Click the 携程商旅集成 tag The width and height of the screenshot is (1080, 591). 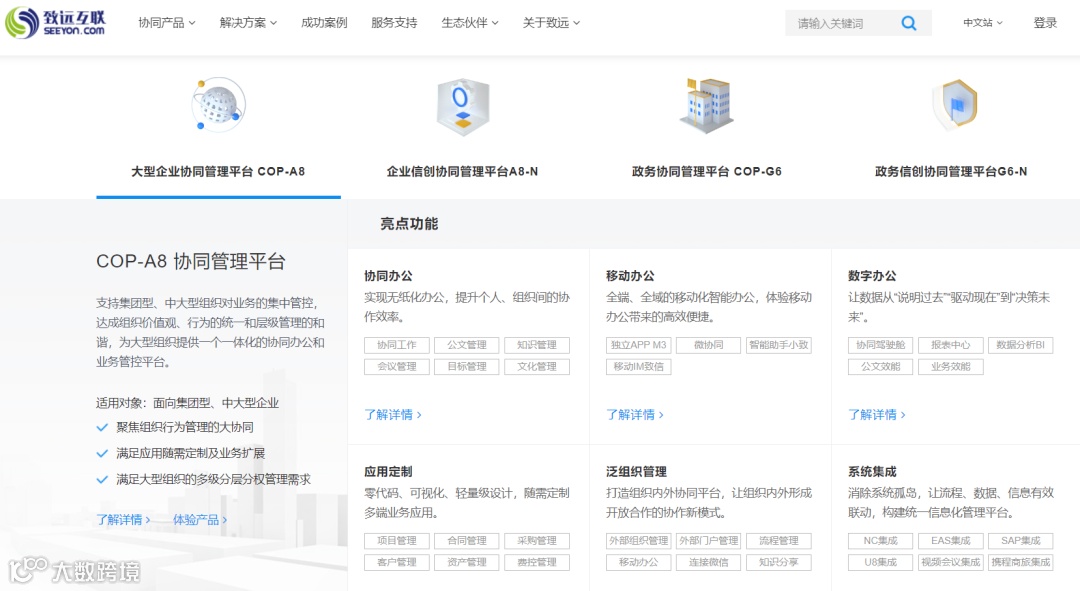[1021, 562]
